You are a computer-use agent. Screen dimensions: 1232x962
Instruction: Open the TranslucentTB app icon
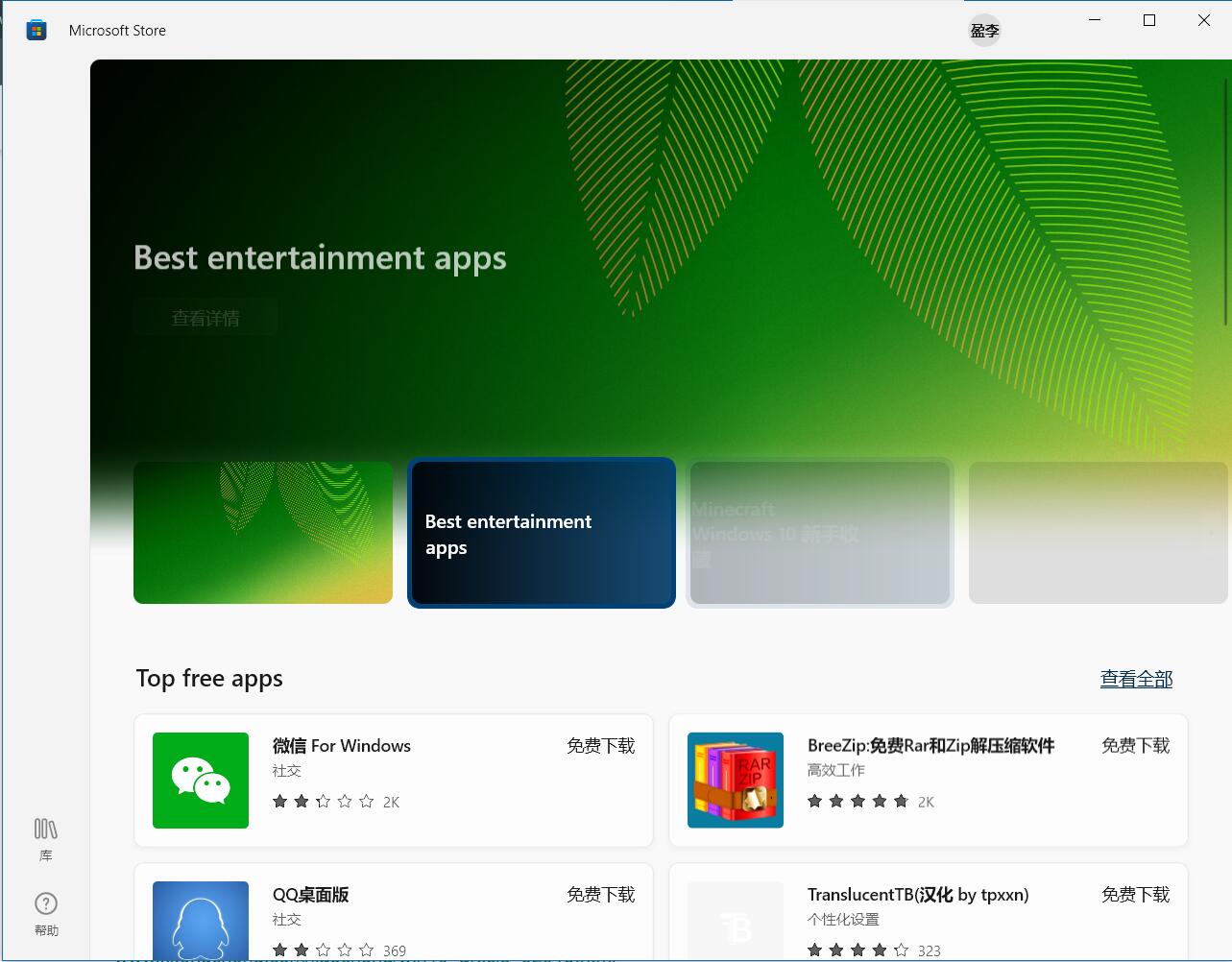pos(736,920)
